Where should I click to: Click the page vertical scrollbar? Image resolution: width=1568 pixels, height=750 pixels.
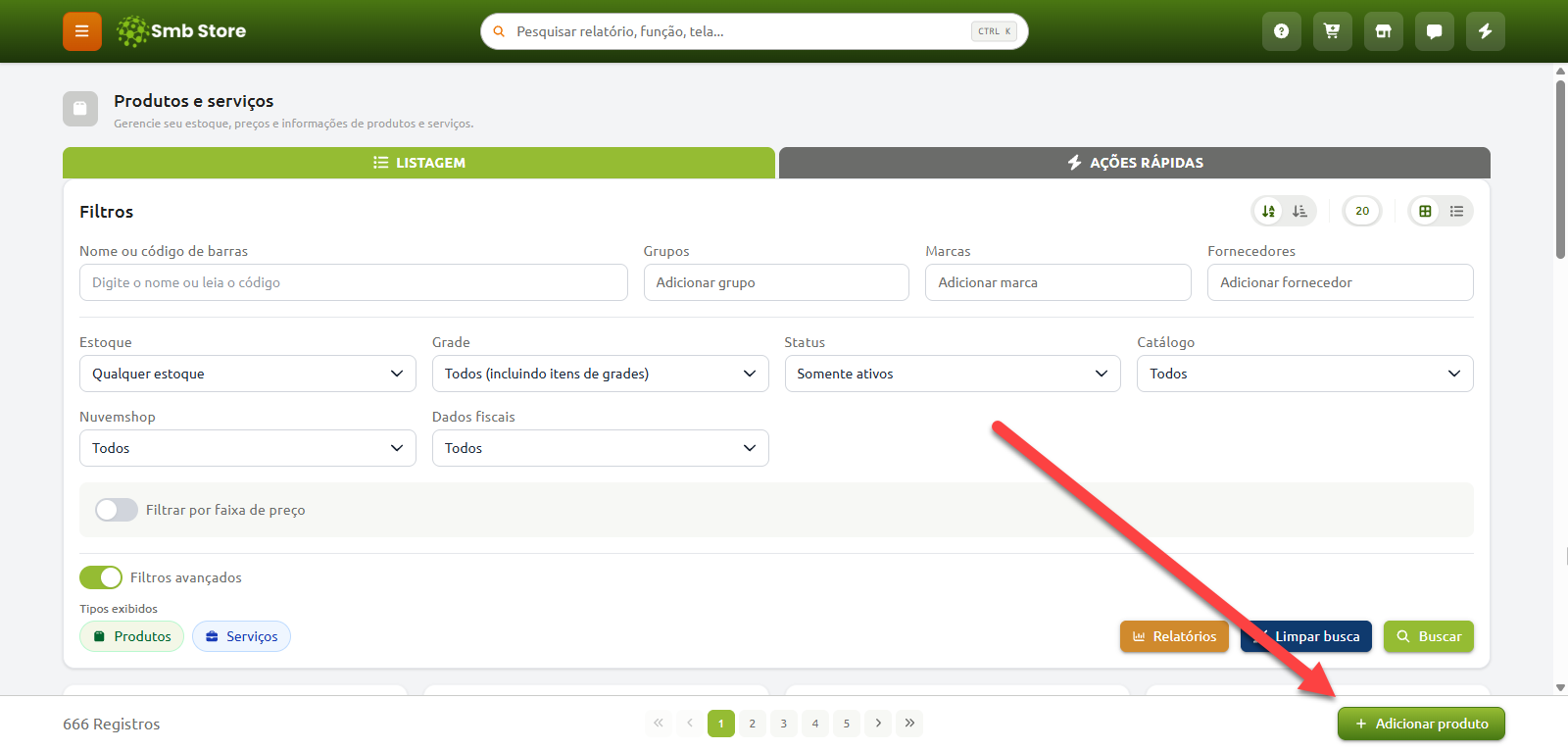pyautogui.click(x=1560, y=170)
